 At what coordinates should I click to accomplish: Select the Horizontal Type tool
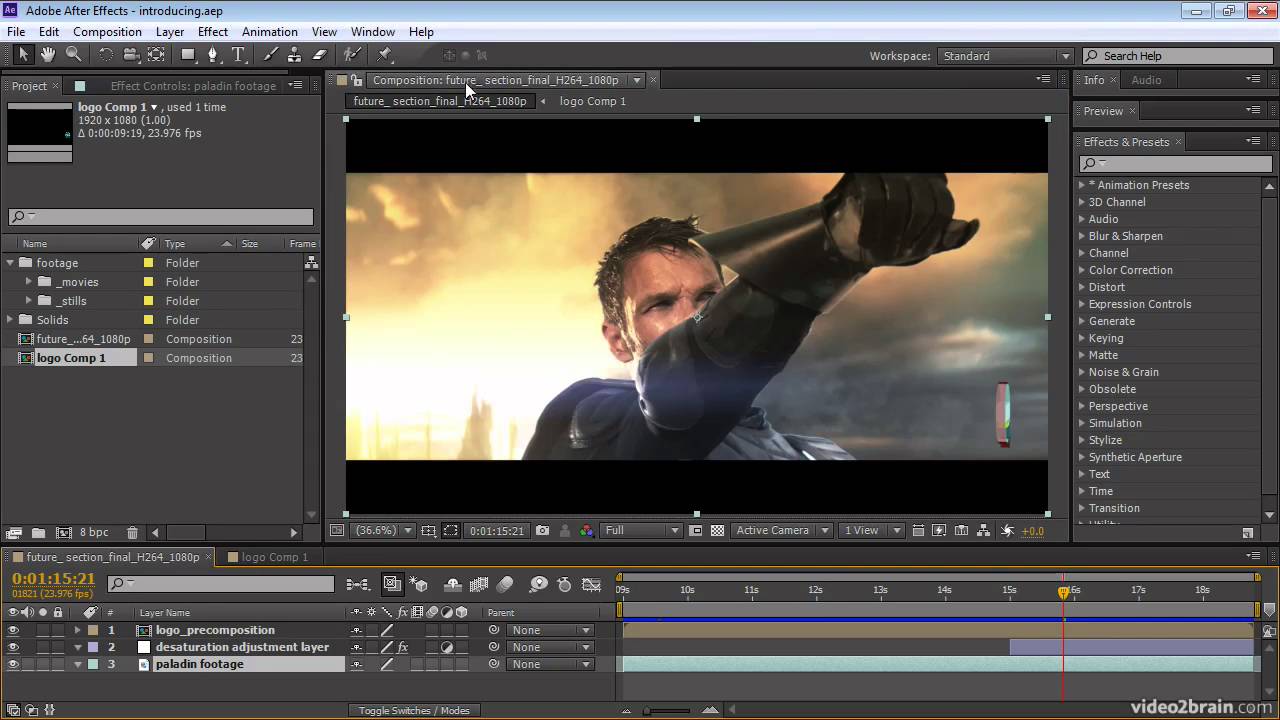coord(238,55)
